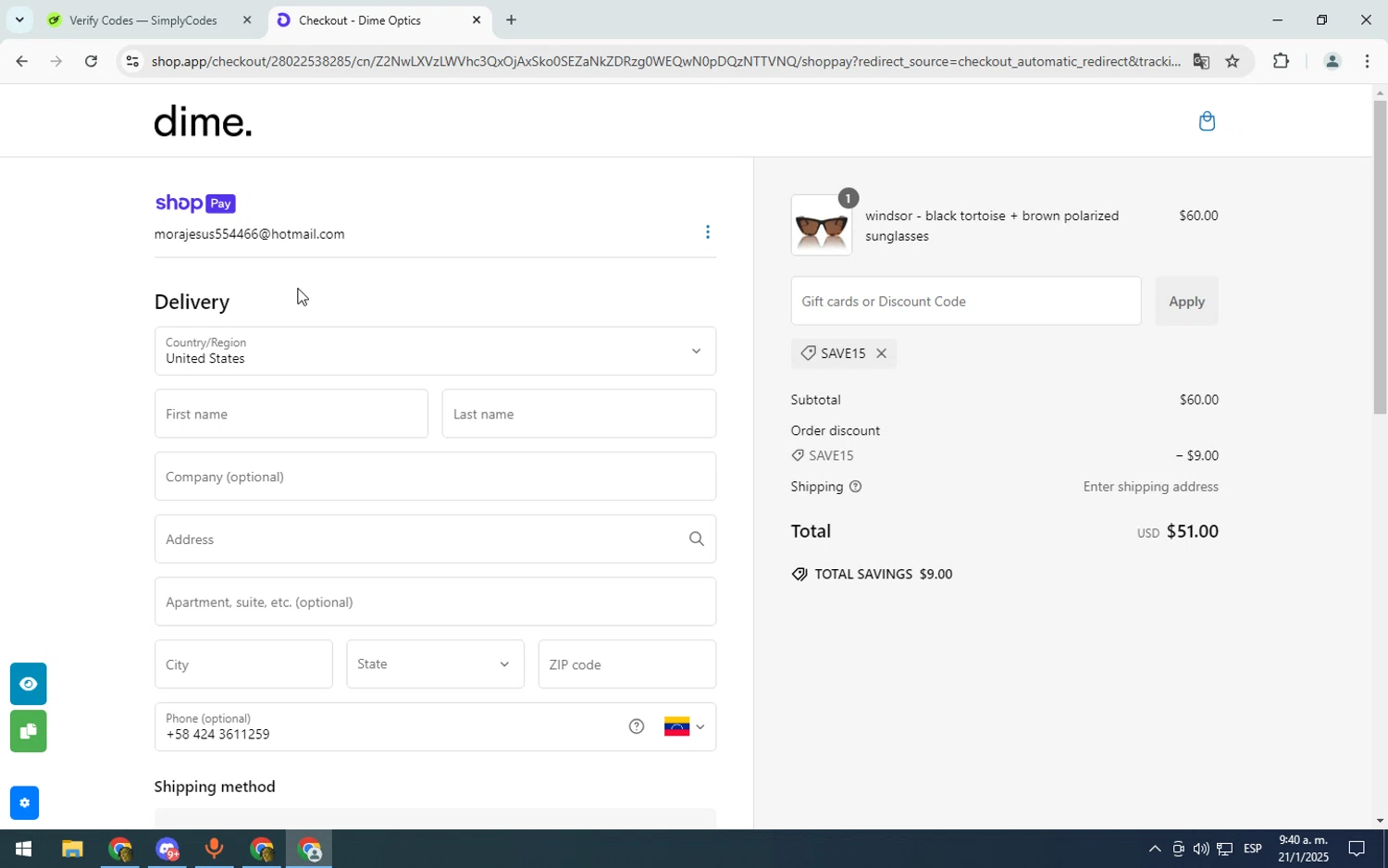The image size is (1388, 868).
Task: Click the translate page icon
Action: click(1201, 62)
